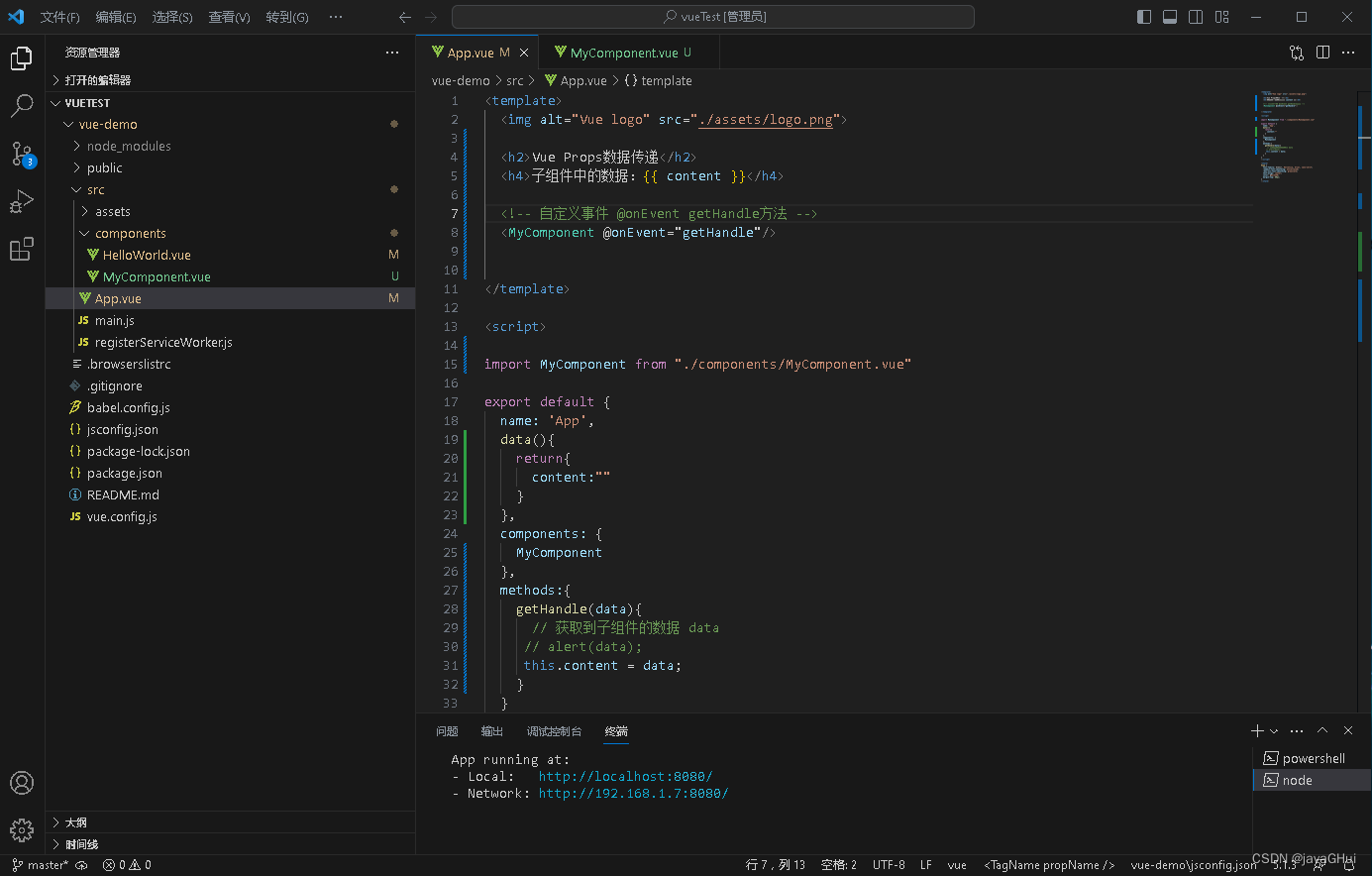Image resolution: width=1372 pixels, height=876 pixels.
Task: Create a new terminal with the plus icon
Action: (x=1255, y=730)
